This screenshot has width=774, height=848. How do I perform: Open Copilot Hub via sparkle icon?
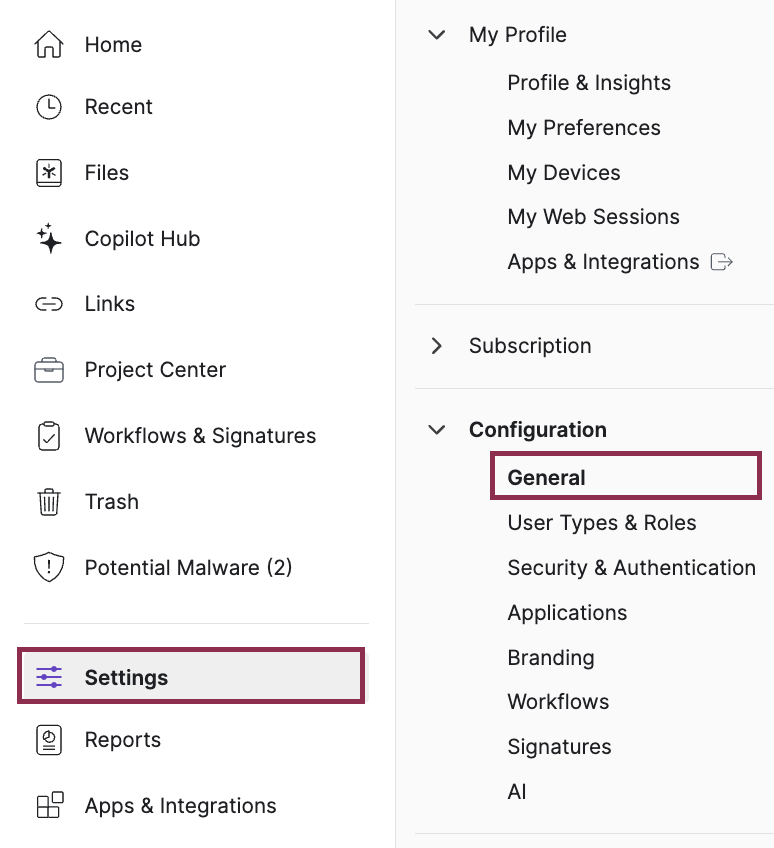click(x=48, y=238)
